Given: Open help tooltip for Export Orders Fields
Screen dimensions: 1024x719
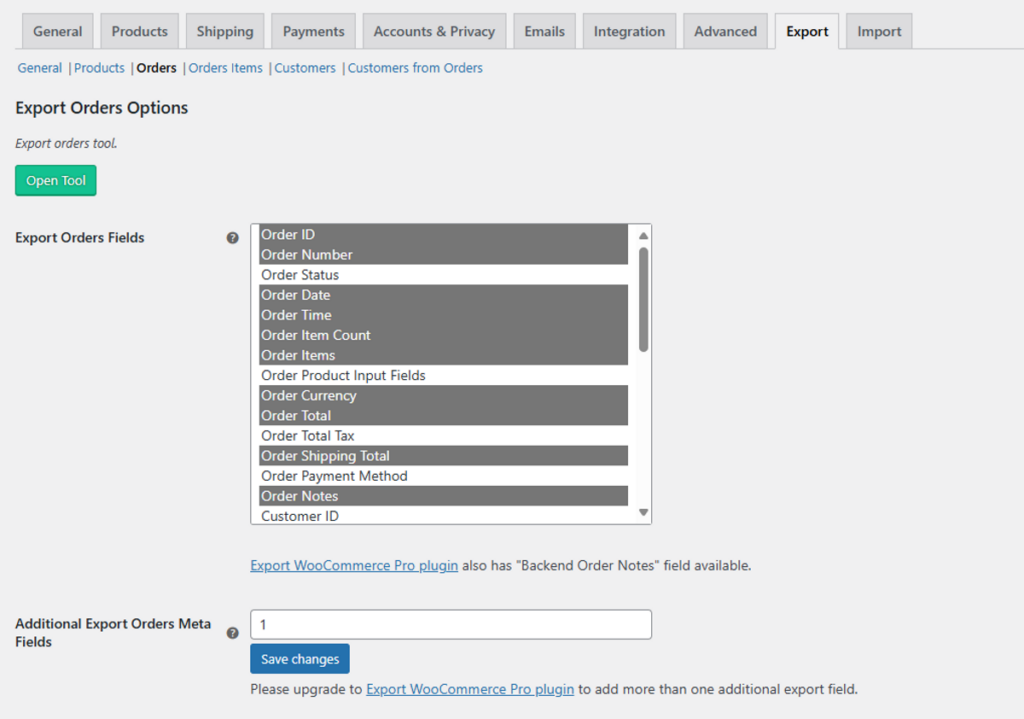Looking at the screenshot, I should tap(232, 238).
